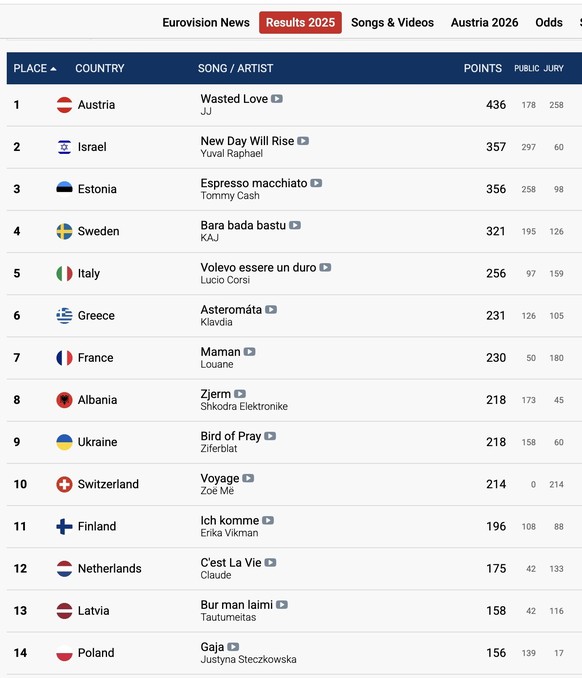Screen dimensions: 582x678
Task: Click the Switzerland flag icon
Action: pyautogui.click(x=64, y=484)
